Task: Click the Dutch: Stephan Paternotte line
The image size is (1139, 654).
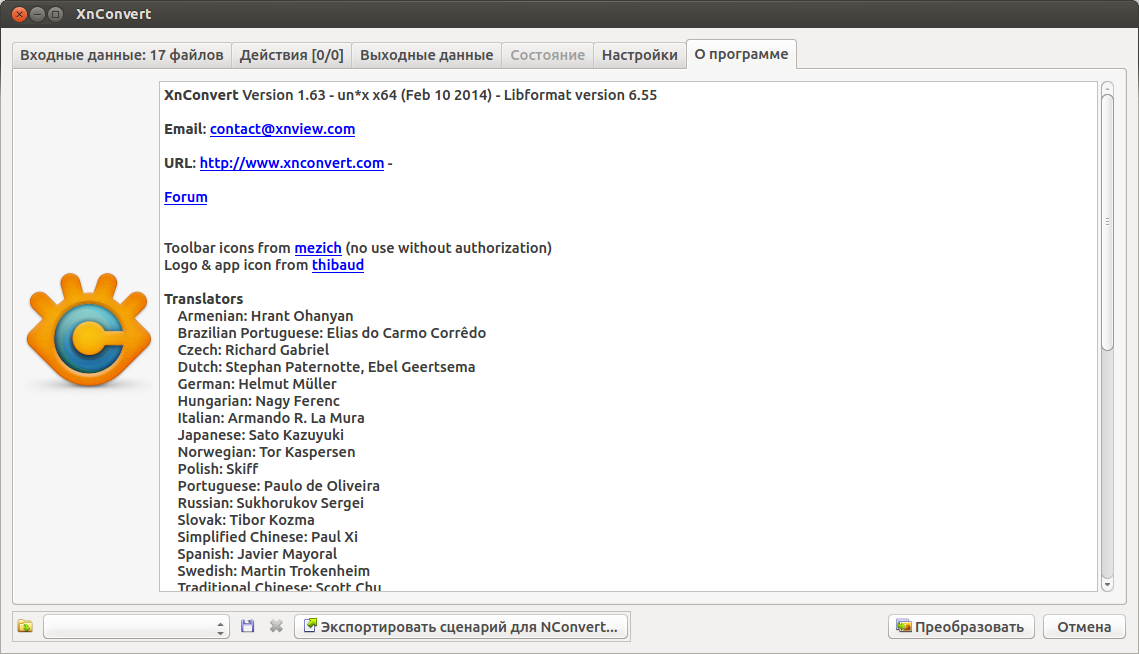Action: 326,367
